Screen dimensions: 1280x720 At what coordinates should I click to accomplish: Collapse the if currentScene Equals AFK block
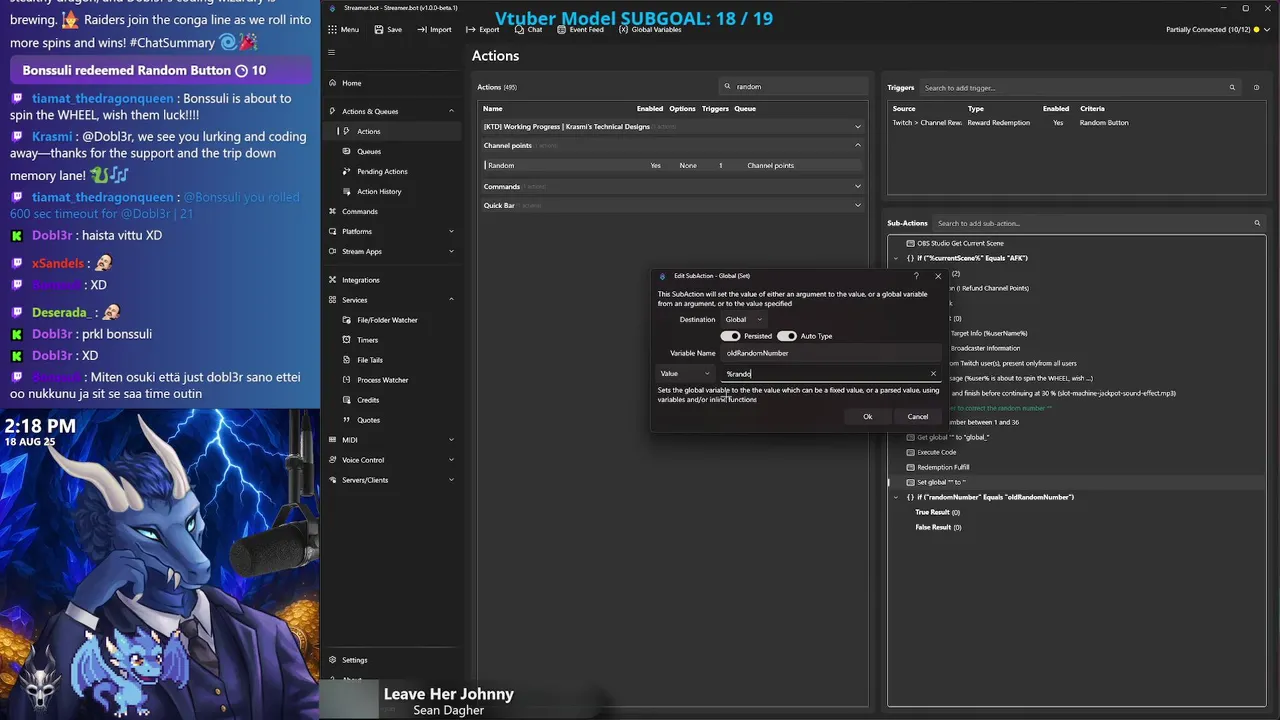(x=896, y=258)
